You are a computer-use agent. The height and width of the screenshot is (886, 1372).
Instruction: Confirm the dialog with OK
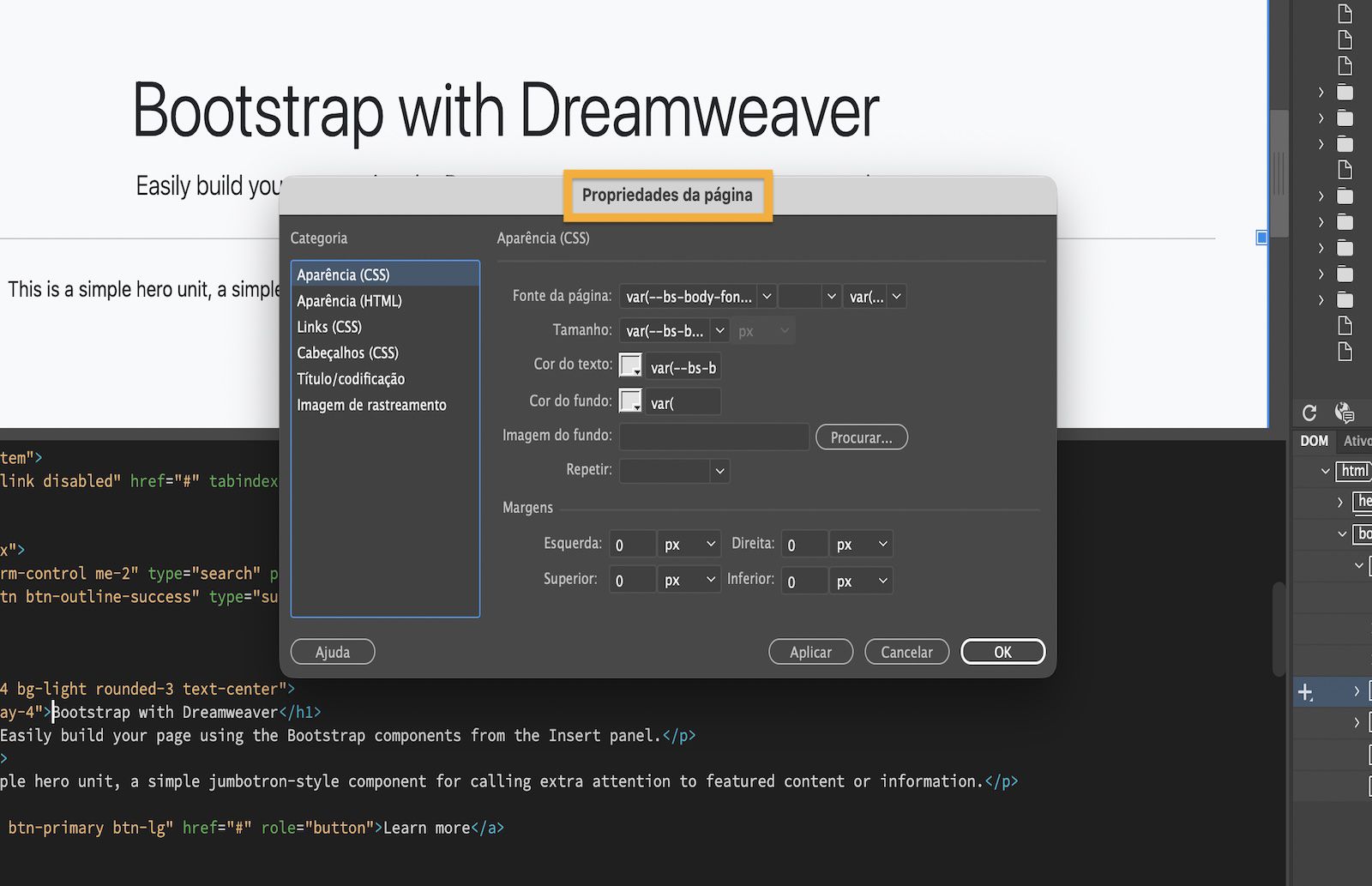(x=1002, y=652)
